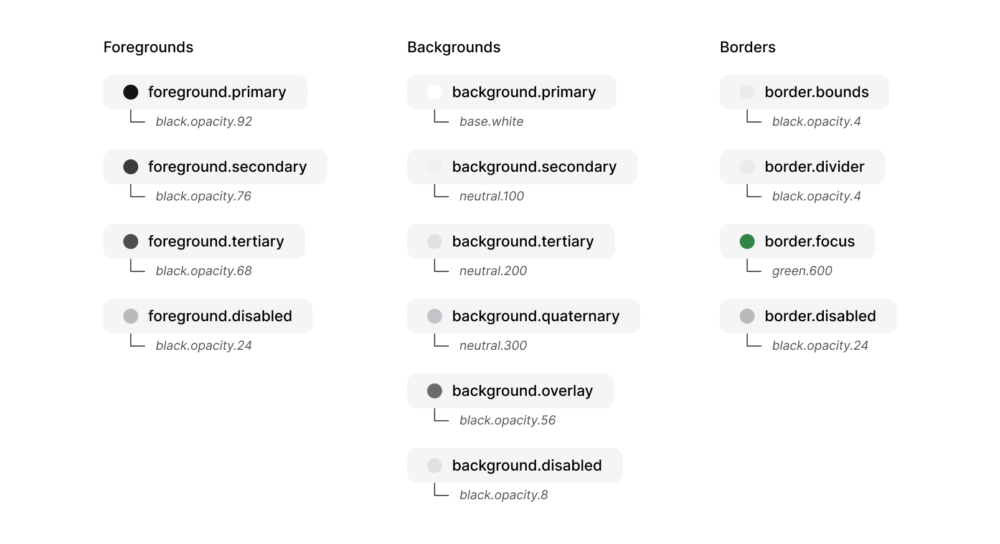Screen dimensions: 1000x544
Task: Click the foreground.secondary token chip
Action: 215,166
